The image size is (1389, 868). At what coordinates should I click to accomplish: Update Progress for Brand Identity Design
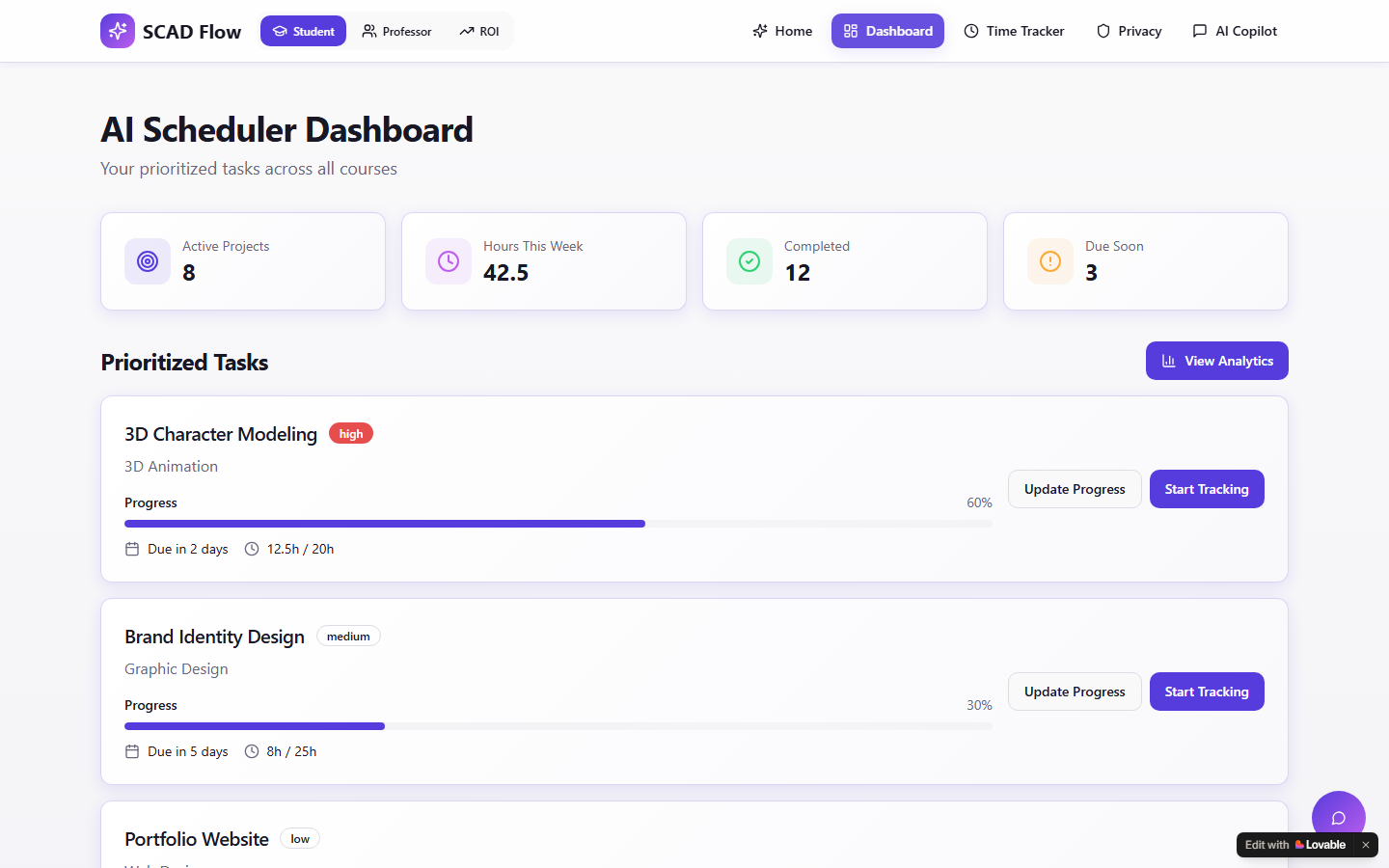pos(1075,692)
